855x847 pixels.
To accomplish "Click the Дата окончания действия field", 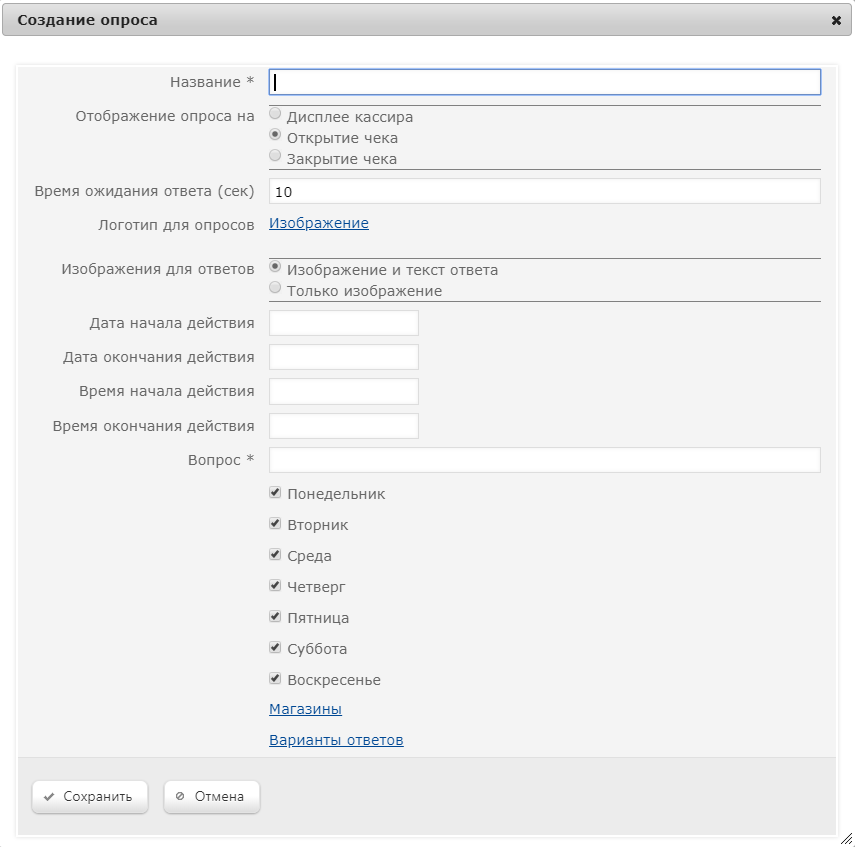I will [344, 357].
